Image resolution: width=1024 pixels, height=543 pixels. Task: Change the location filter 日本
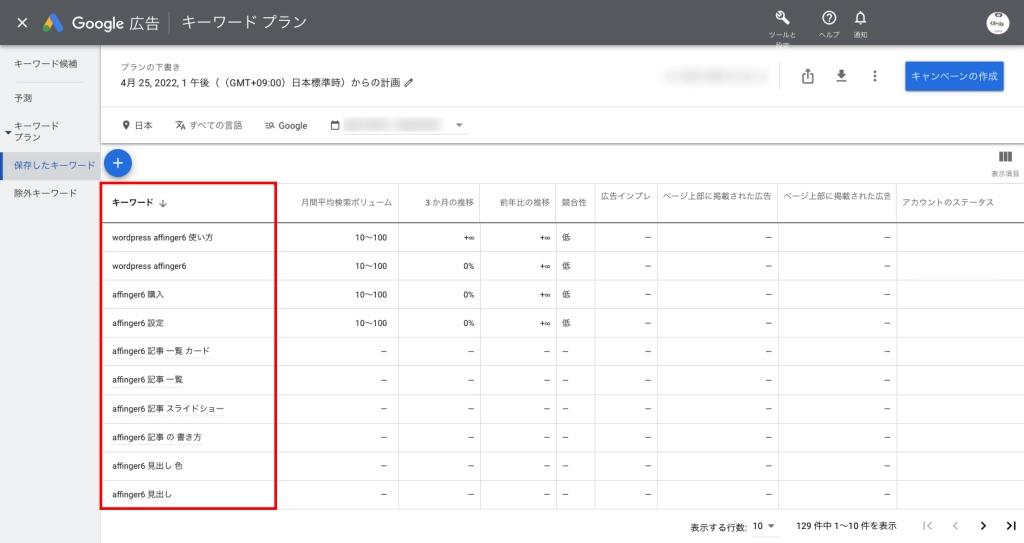[x=137, y=125]
